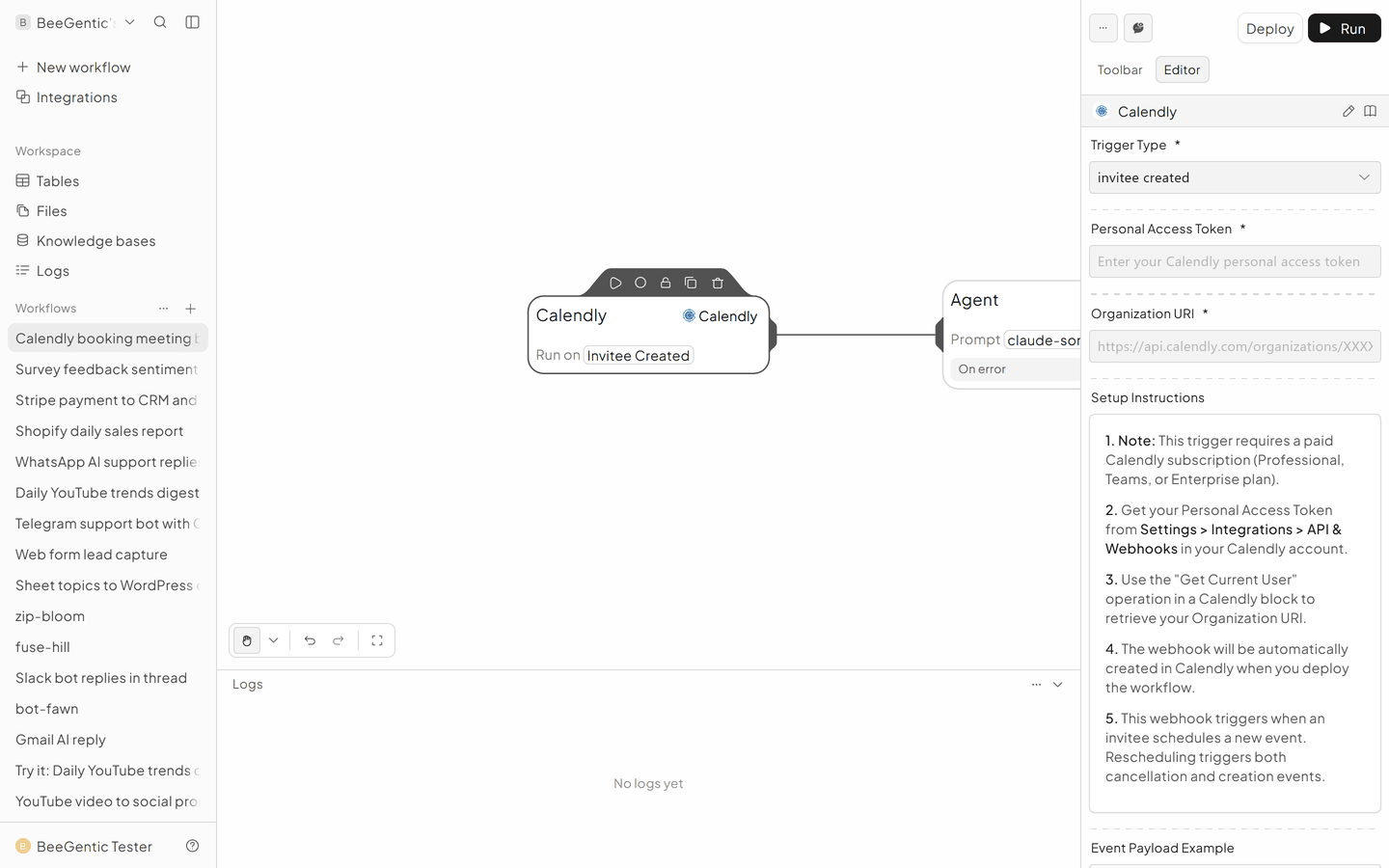
Task: Open zip-bloom workflow
Action: (x=108, y=616)
